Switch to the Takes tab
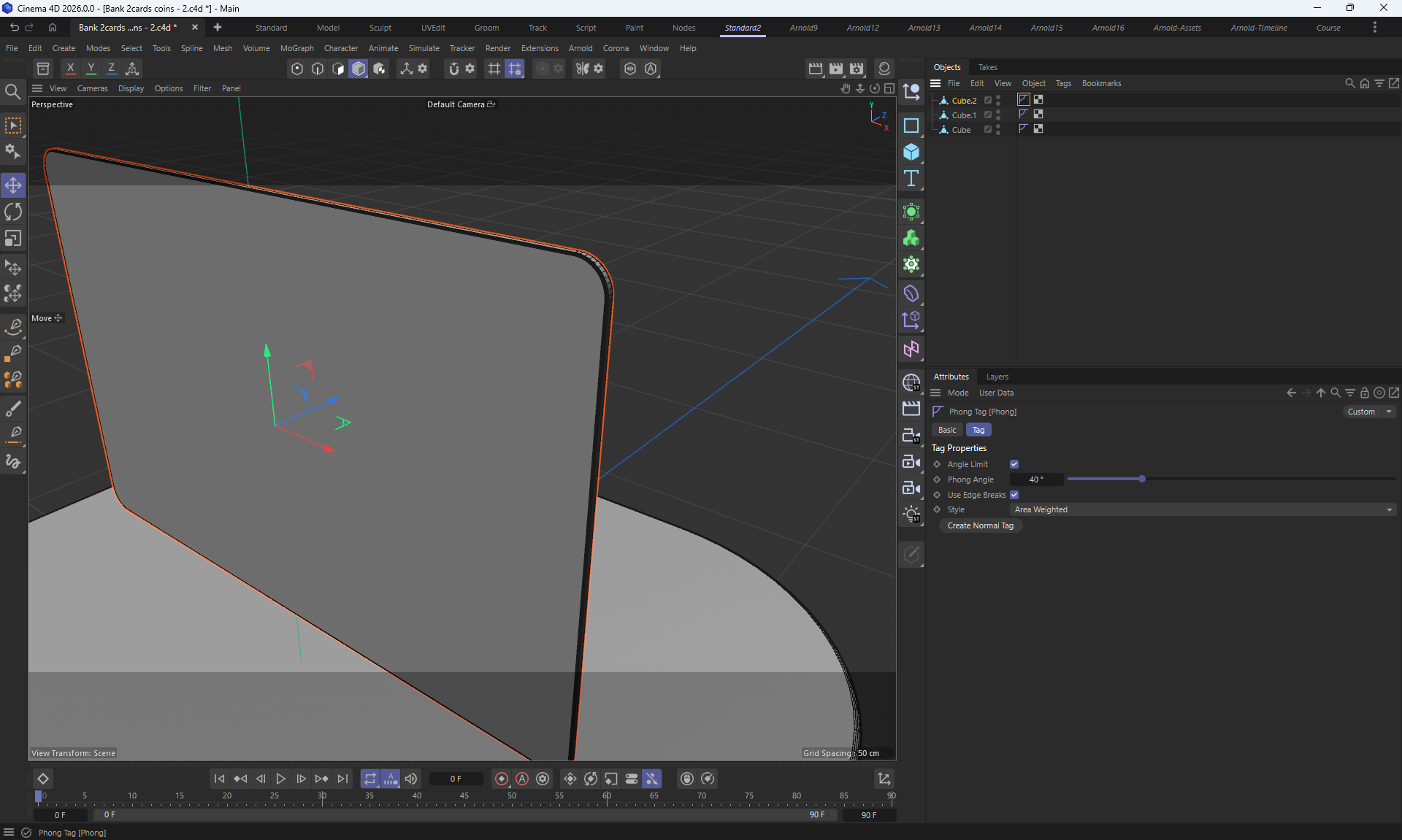 (x=987, y=67)
